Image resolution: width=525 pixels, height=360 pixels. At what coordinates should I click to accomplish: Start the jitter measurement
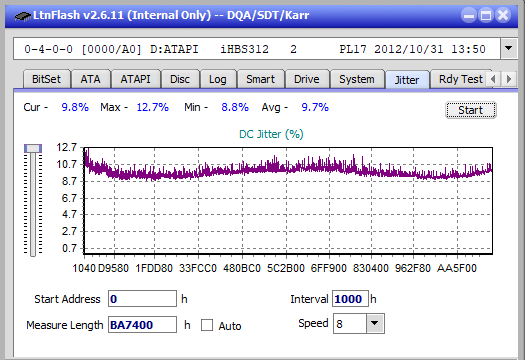pyautogui.click(x=470, y=110)
